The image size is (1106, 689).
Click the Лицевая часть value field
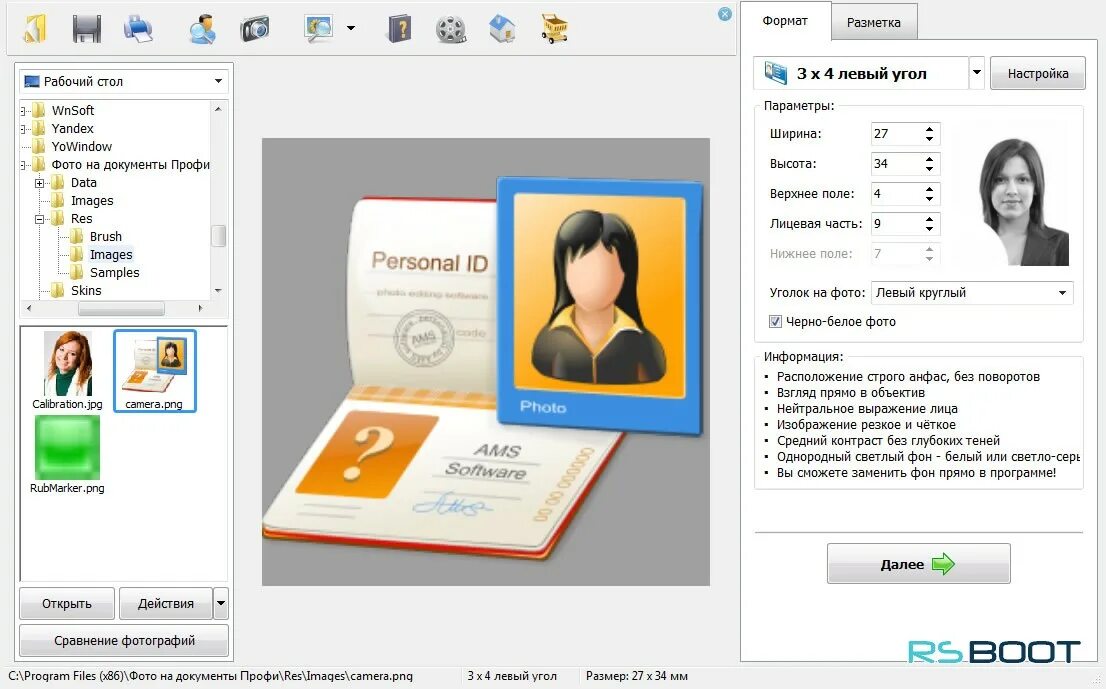point(896,224)
